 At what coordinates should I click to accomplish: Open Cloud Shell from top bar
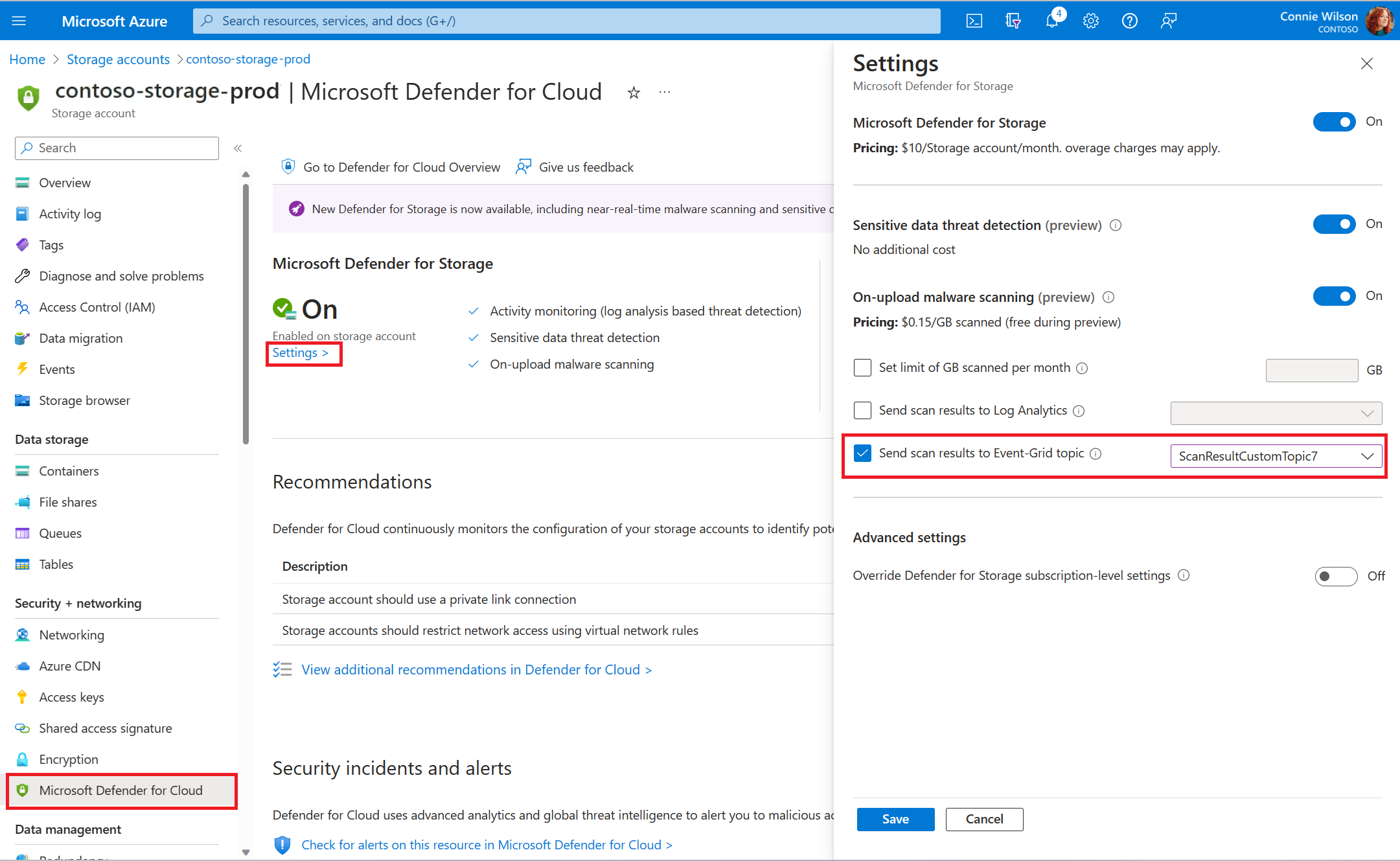point(974,21)
